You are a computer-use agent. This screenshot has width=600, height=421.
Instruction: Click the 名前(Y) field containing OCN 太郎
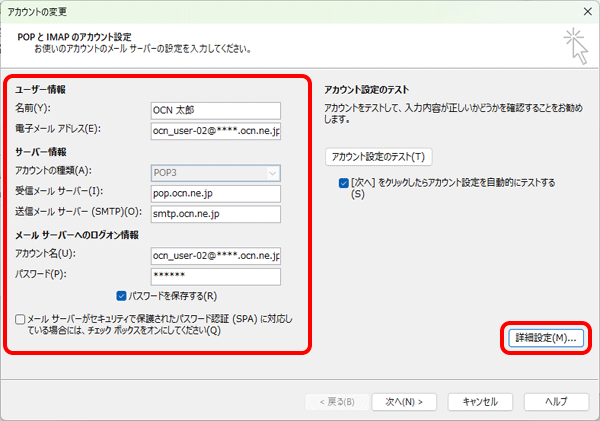click(x=215, y=108)
